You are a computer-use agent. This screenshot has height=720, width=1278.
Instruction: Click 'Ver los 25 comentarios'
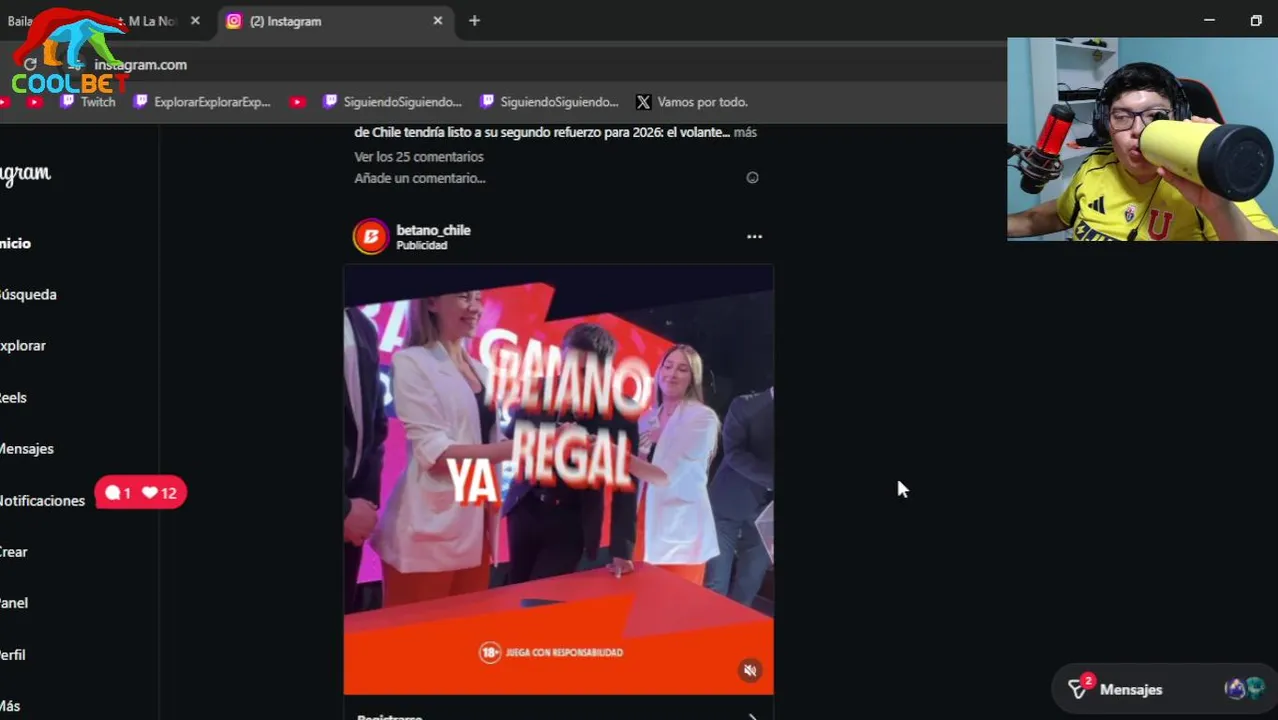click(418, 156)
